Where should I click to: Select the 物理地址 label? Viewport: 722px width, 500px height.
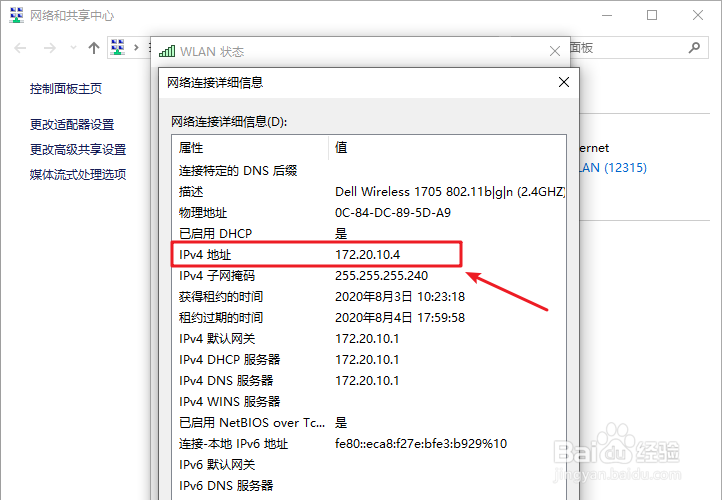click(x=203, y=213)
